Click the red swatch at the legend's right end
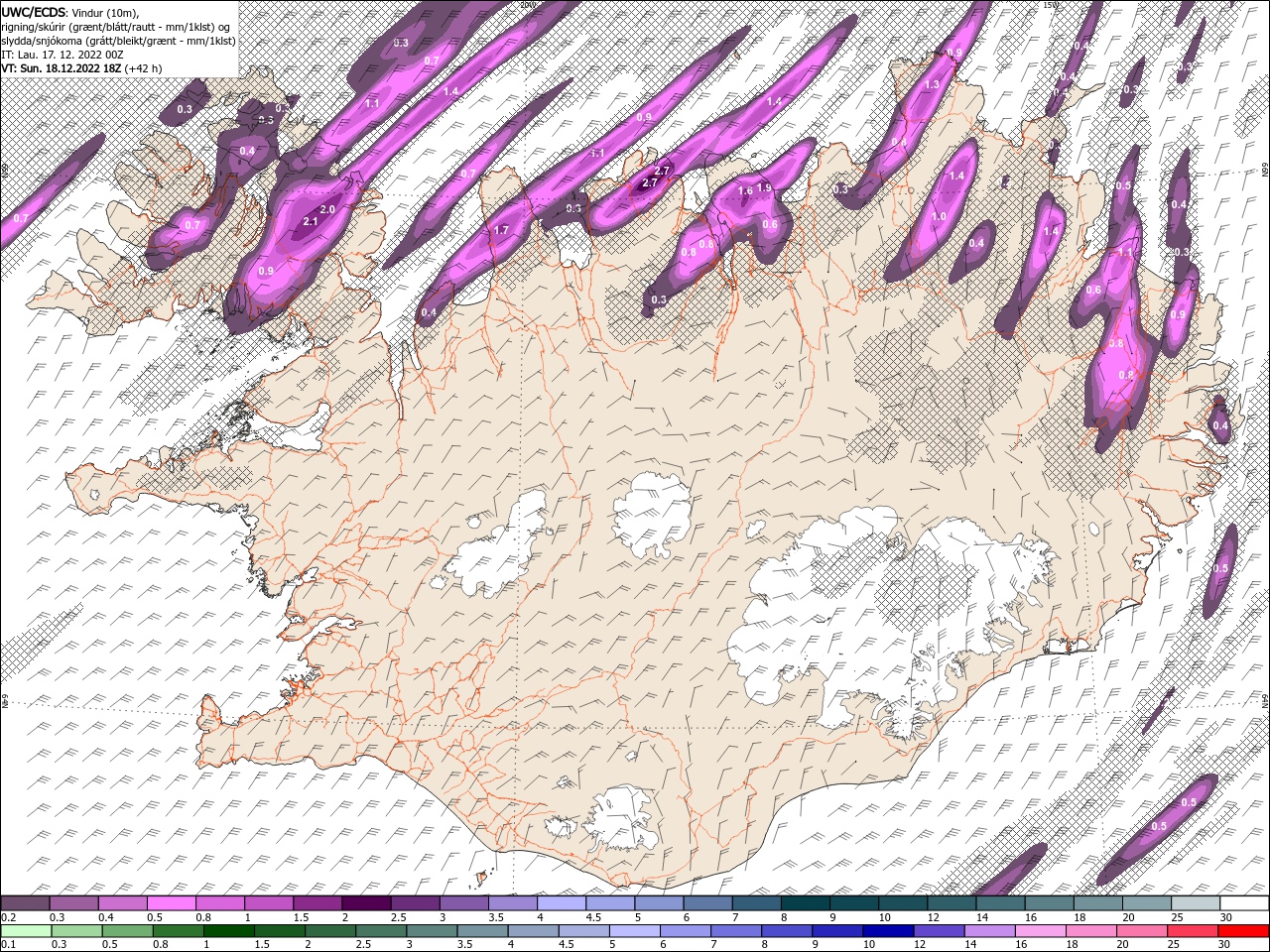The image size is (1270, 952). click(1244, 931)
